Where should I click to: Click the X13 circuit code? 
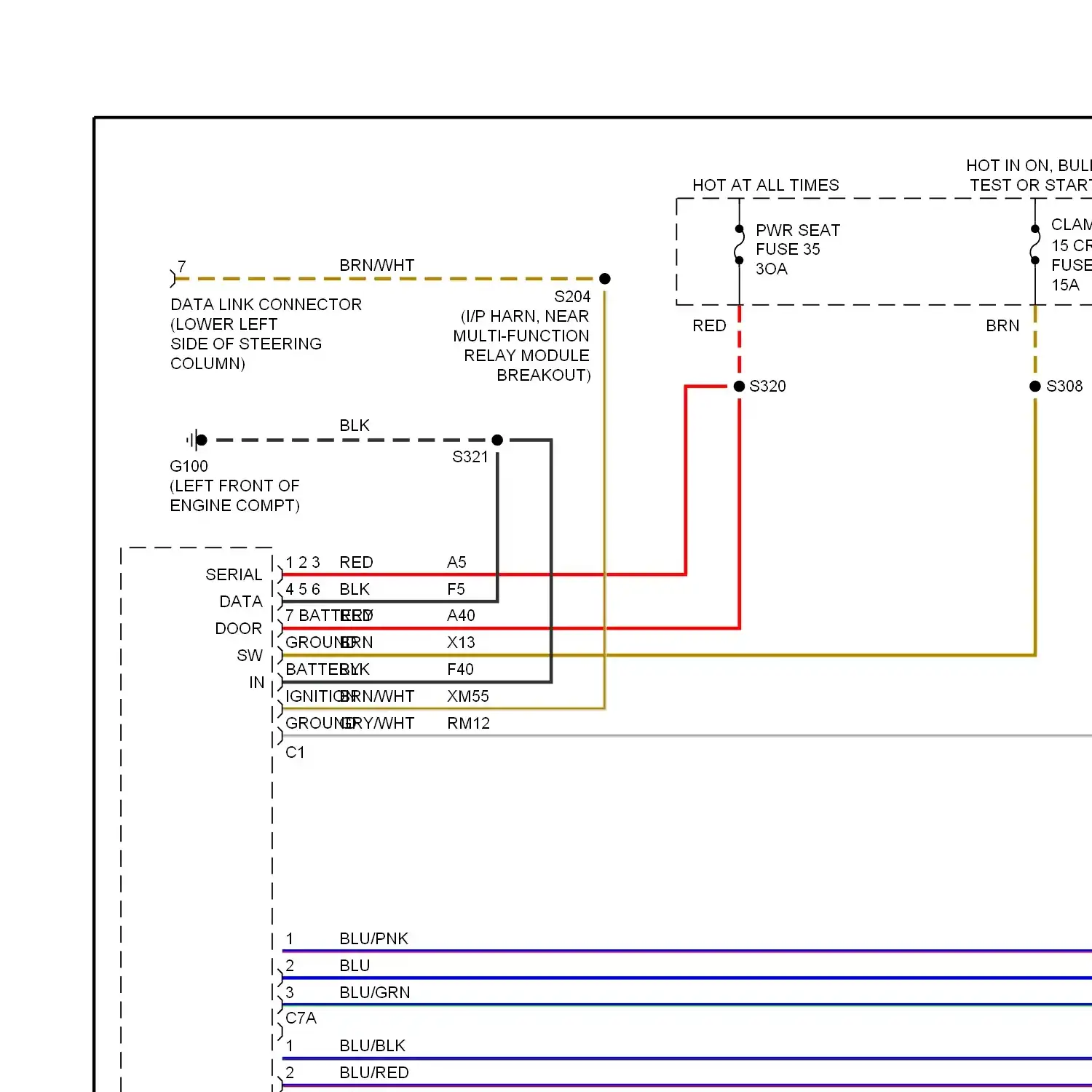tap(461, 642)
